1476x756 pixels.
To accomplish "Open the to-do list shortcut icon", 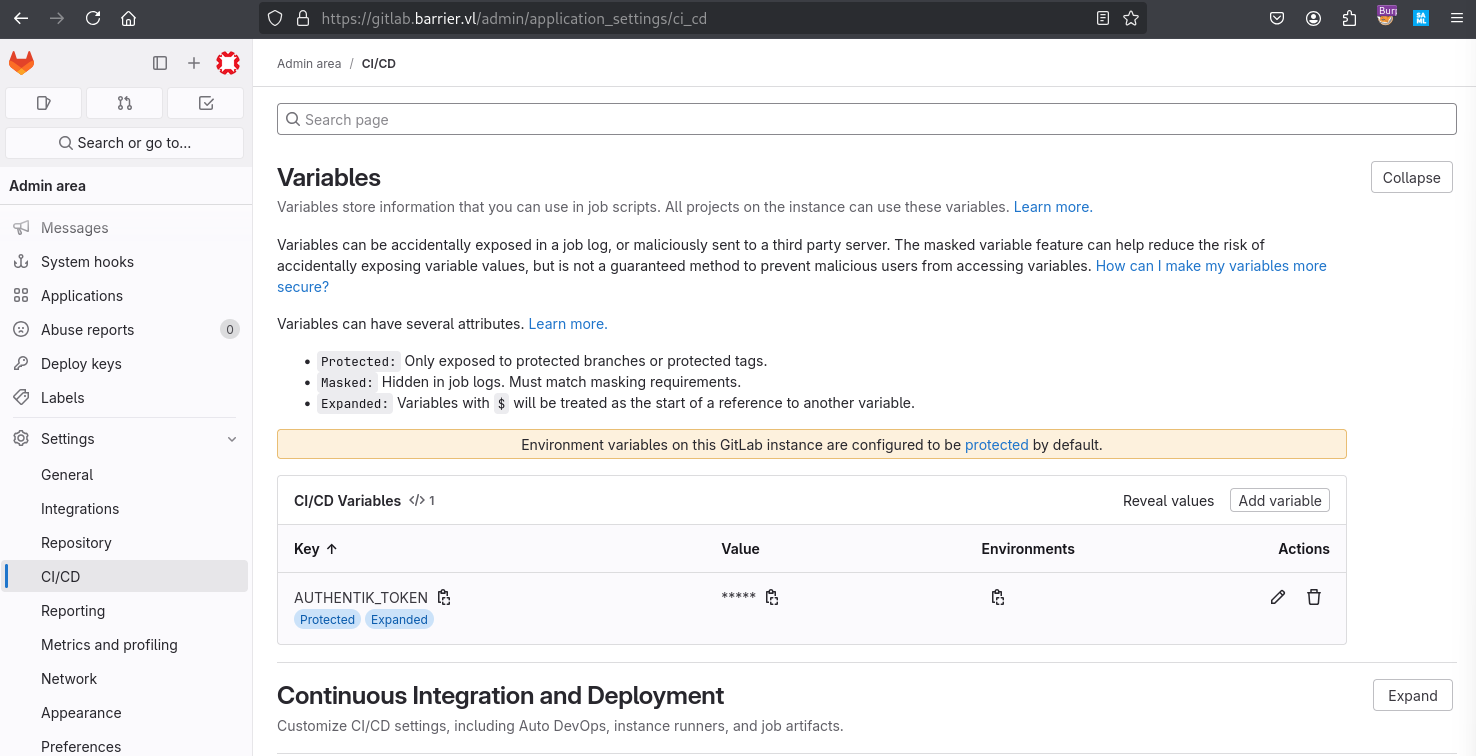I will coord(206,103).
